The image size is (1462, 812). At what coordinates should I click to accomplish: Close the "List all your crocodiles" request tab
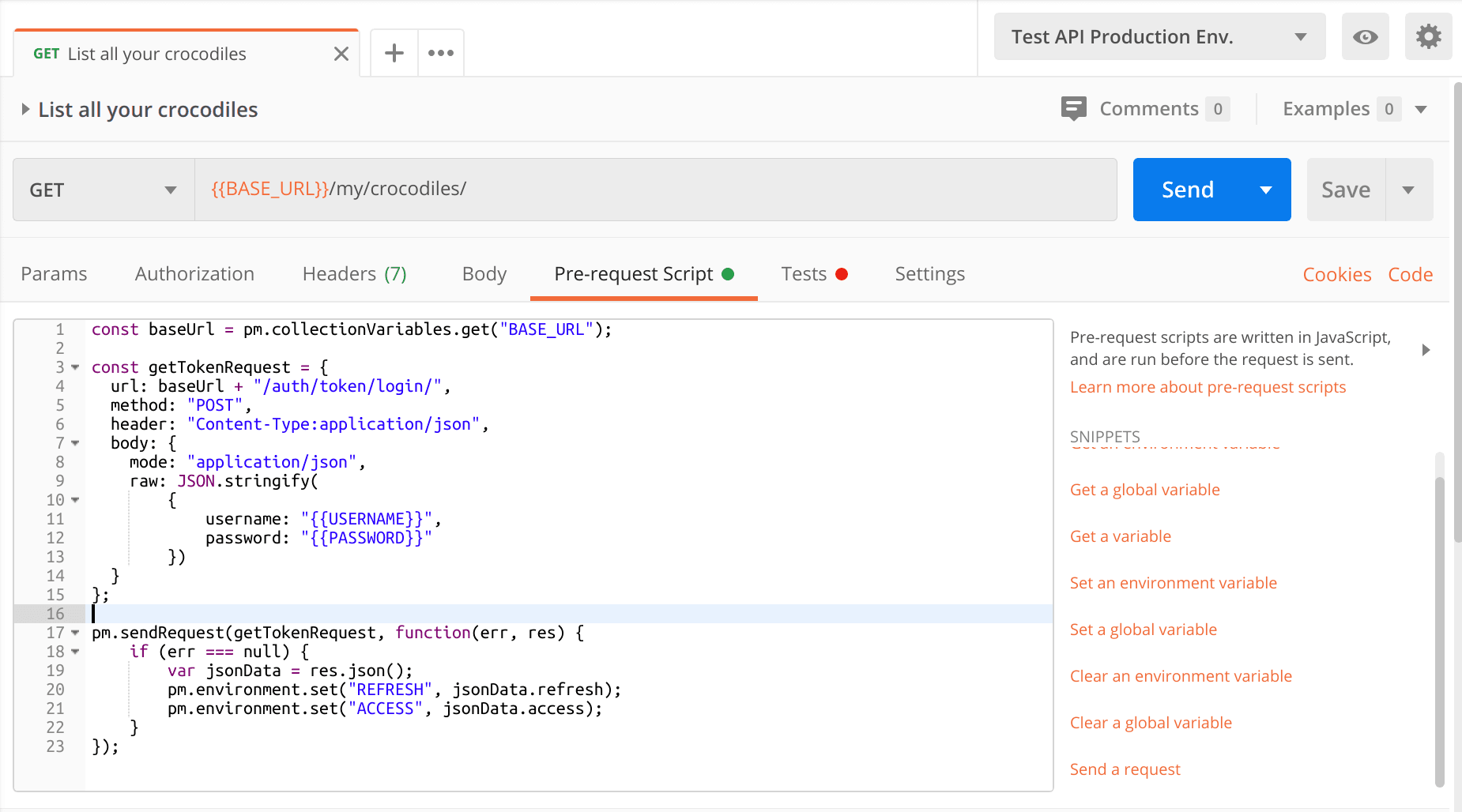click(341, 53)
